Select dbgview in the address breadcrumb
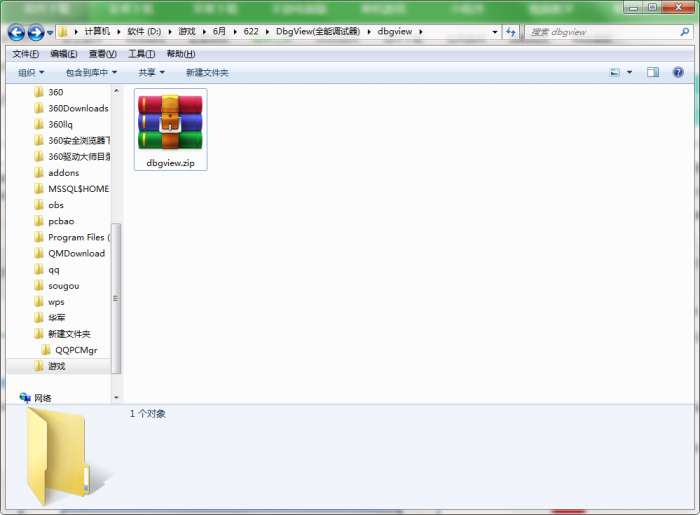 (395, 31)
